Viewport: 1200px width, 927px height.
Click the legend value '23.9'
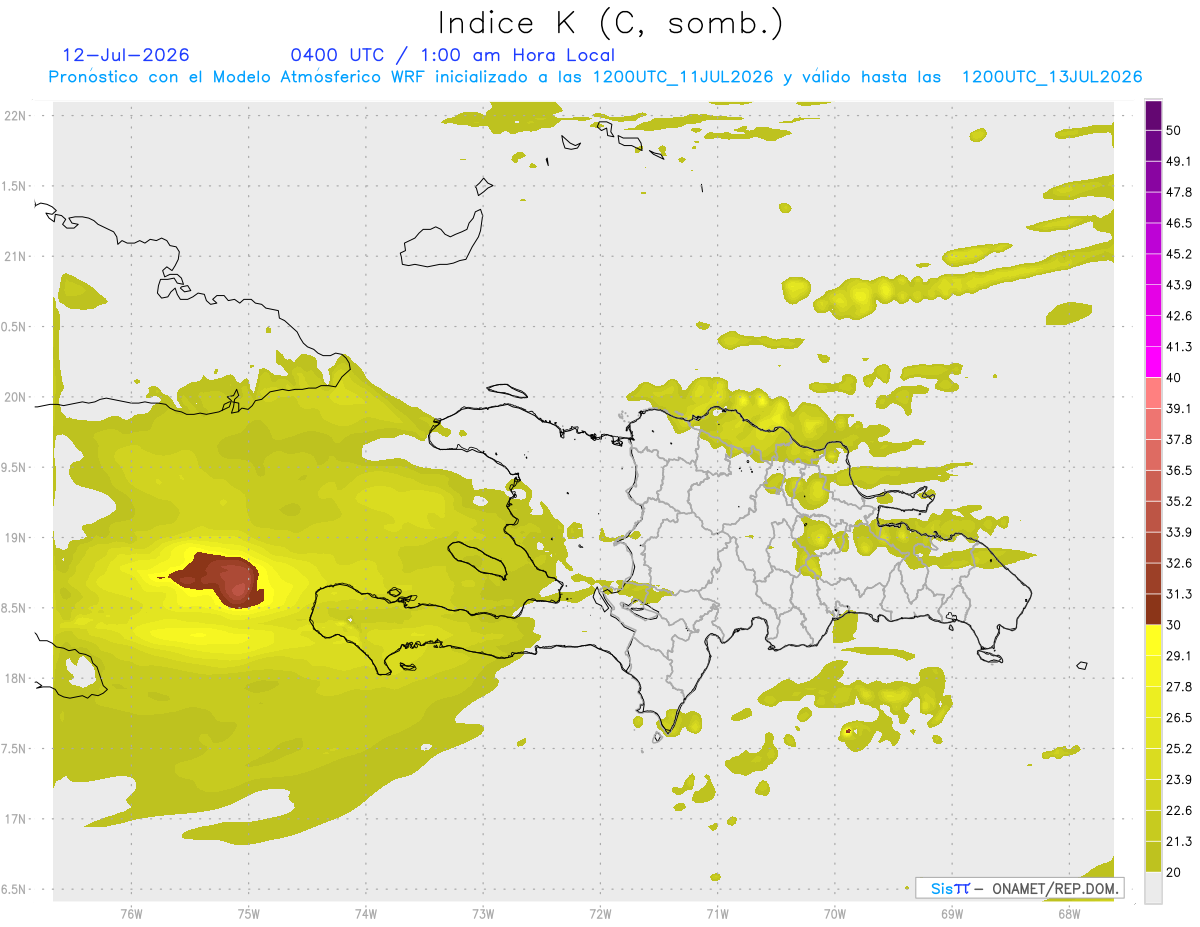pos(1179,780)
